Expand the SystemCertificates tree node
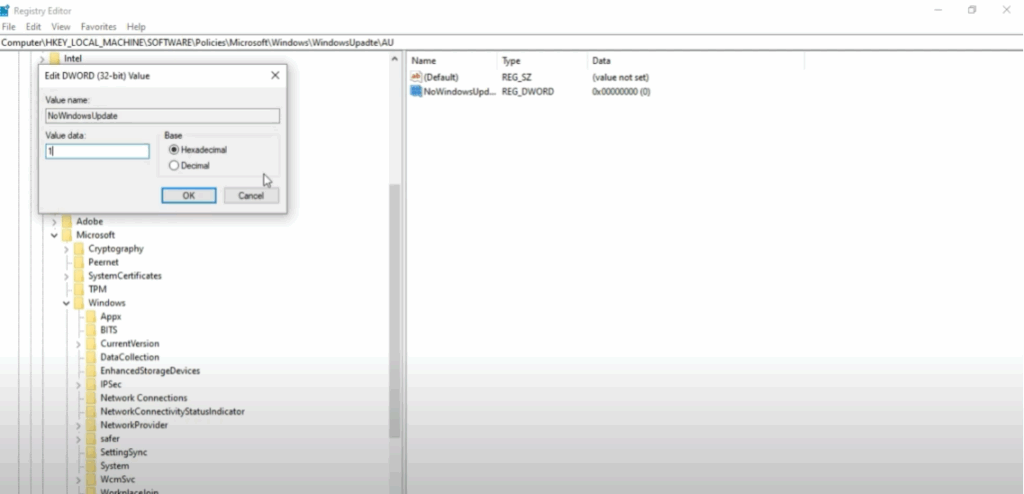 tap(66, 276)
